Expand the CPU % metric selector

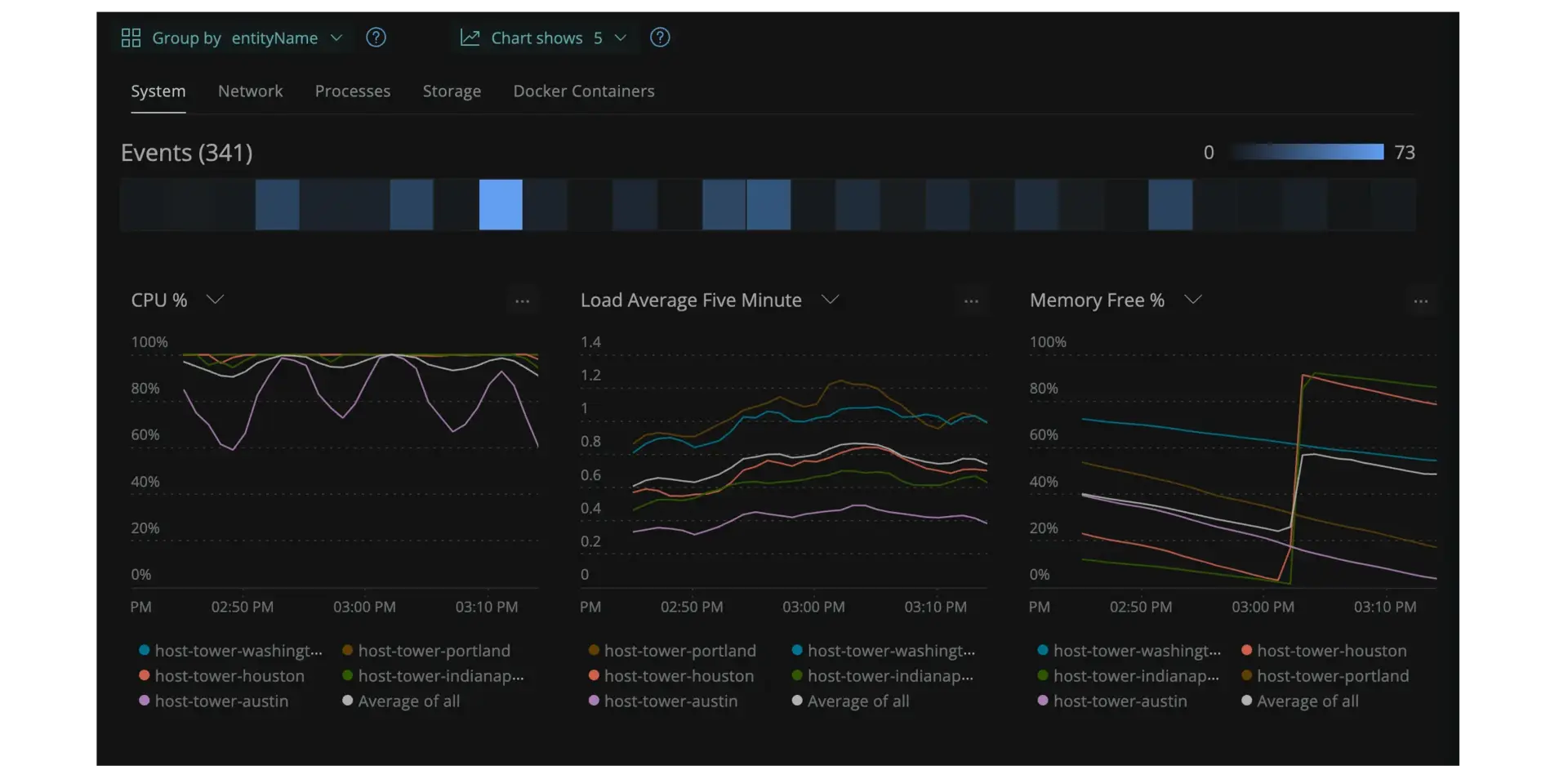point(215,300)
